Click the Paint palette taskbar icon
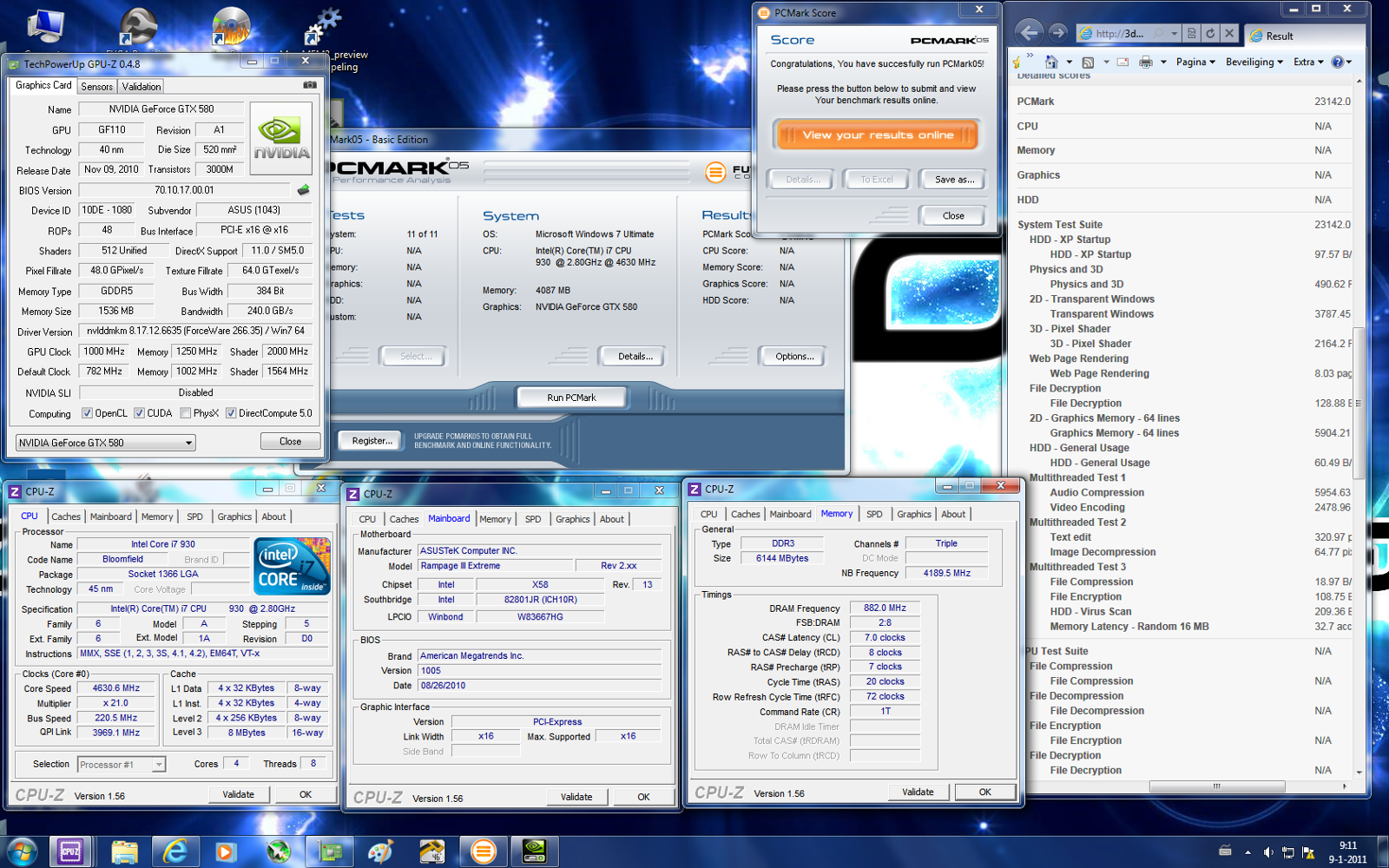1389x868 pixels. pyautogui.click(x=380, y=852)
